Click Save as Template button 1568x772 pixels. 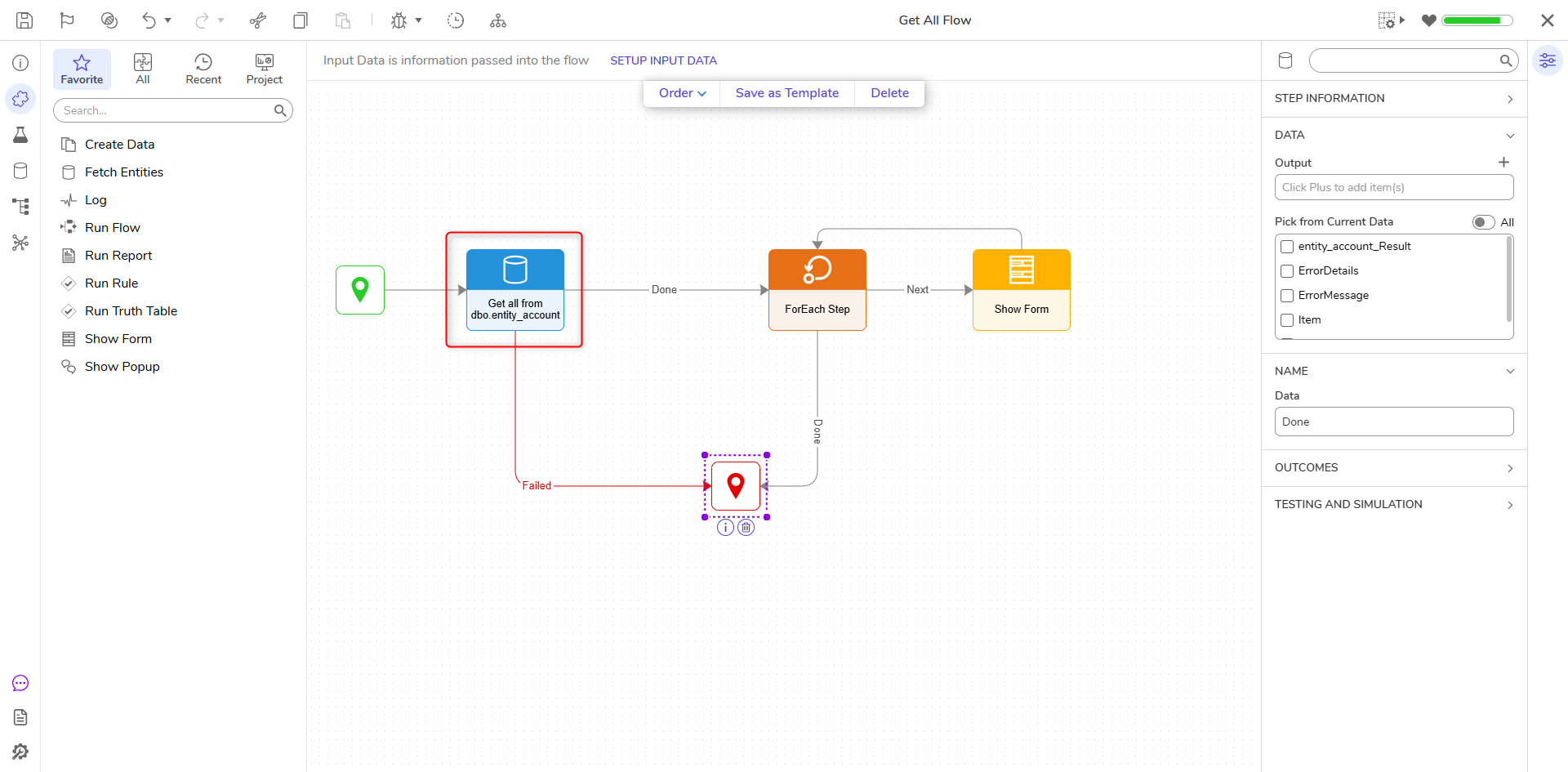(787, 93)
